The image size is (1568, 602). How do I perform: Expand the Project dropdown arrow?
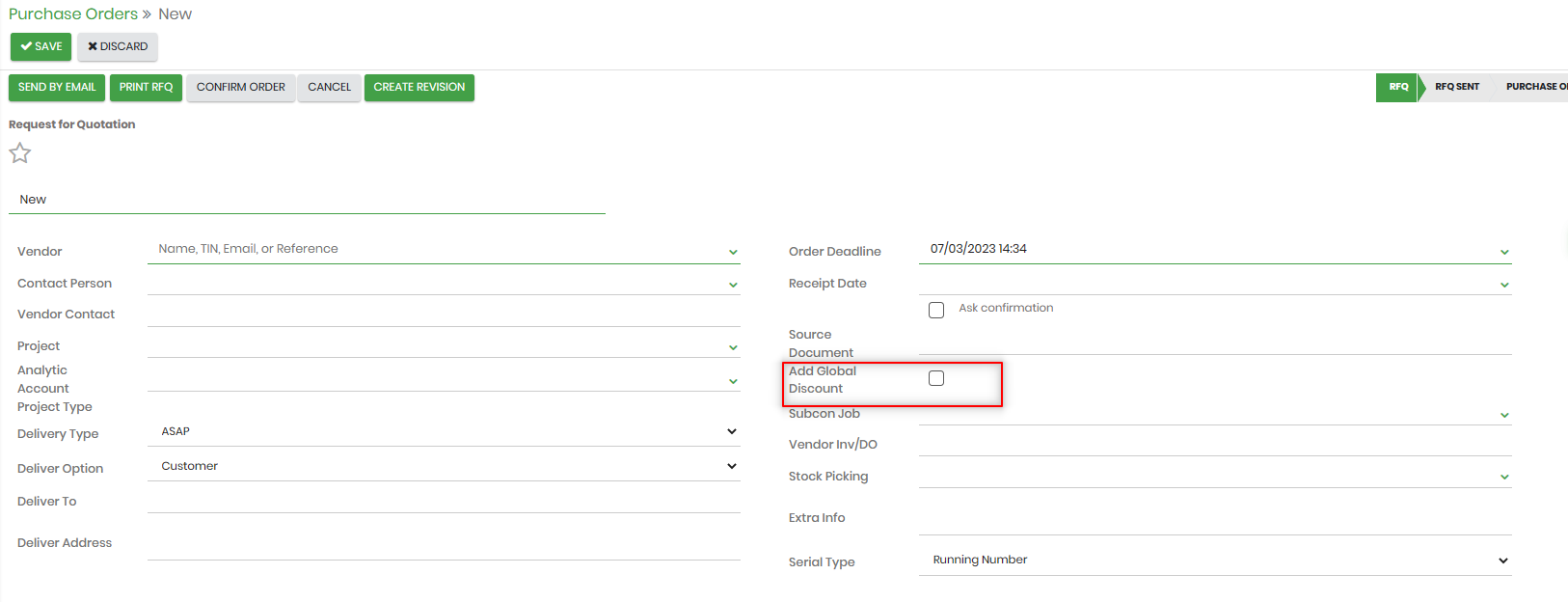[x=733, y=347]
